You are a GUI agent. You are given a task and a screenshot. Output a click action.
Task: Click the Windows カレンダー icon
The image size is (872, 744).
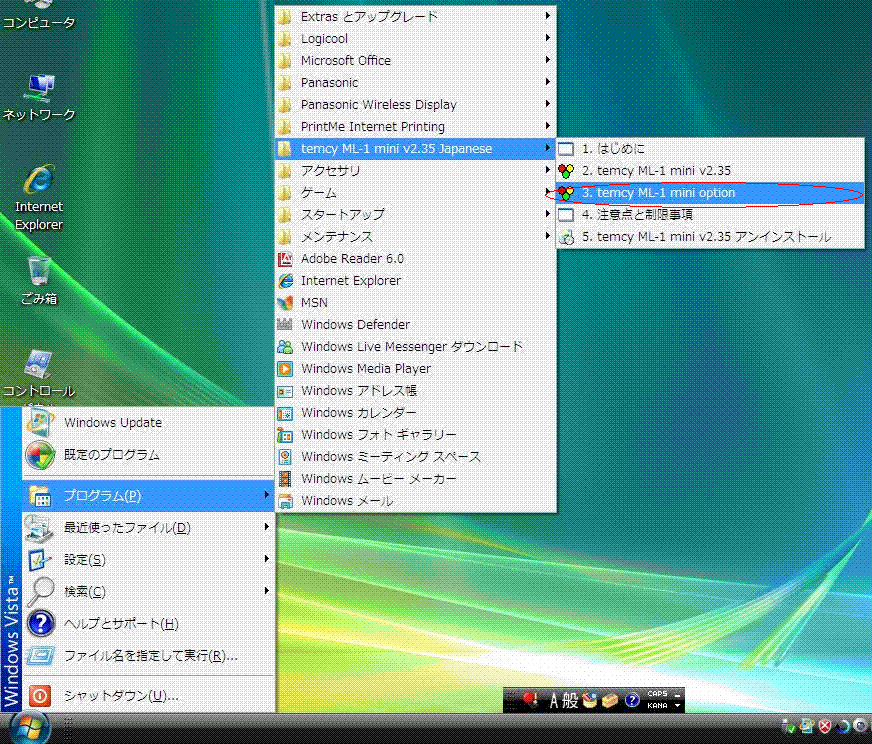tap(285, 413)
